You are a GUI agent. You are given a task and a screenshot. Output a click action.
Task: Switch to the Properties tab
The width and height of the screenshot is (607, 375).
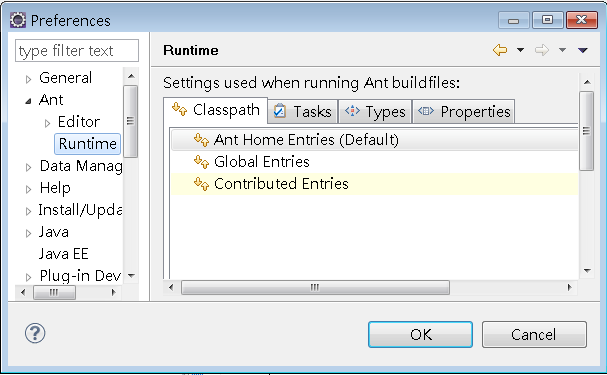tap(464, 111)
